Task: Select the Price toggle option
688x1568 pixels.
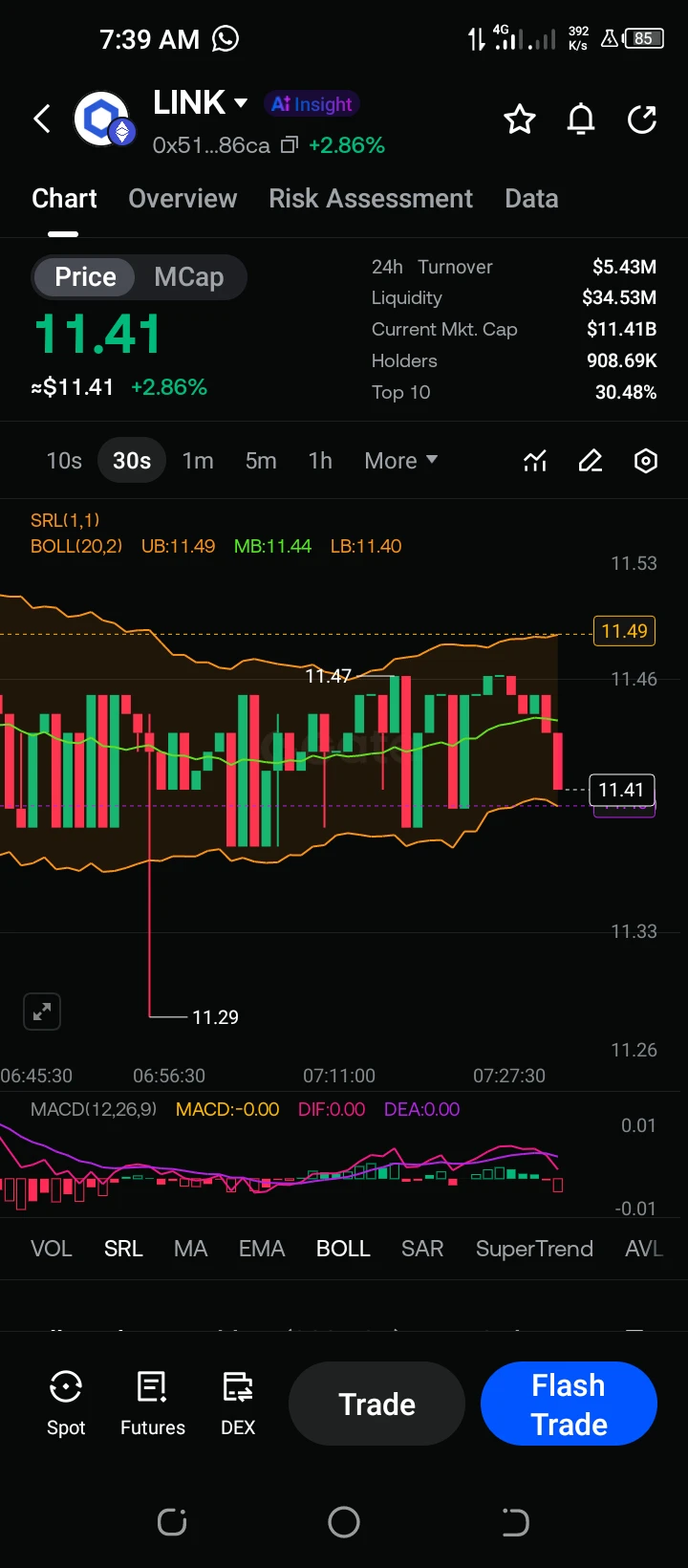Action: tap(85, 276)
